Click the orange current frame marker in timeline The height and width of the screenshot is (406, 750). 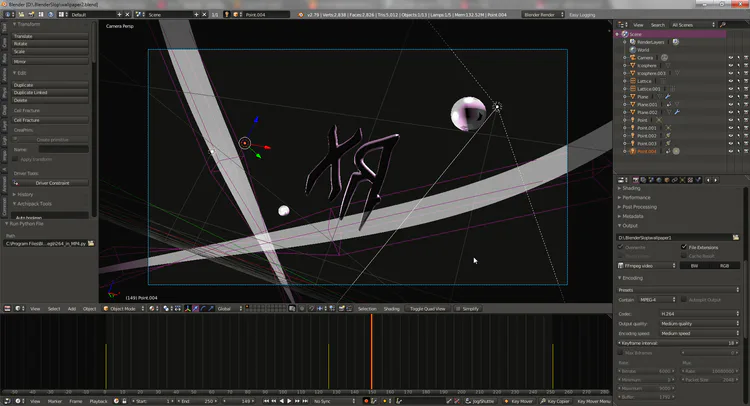[x=371, y=351]
